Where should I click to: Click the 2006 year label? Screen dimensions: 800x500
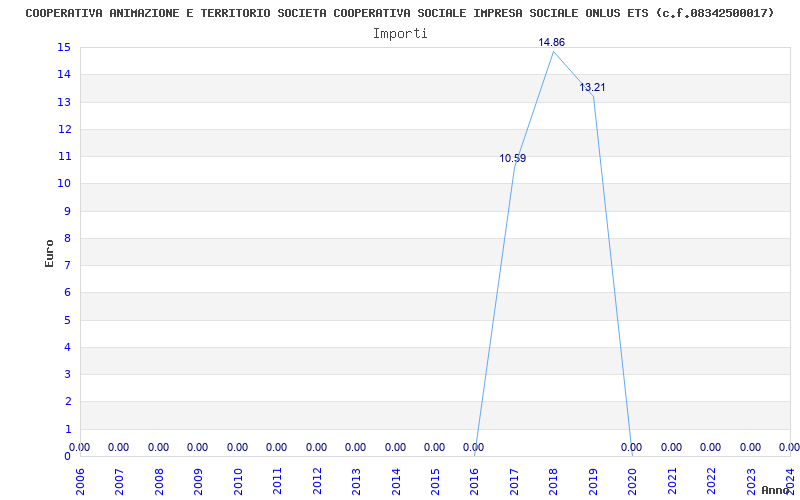point(80,481)
